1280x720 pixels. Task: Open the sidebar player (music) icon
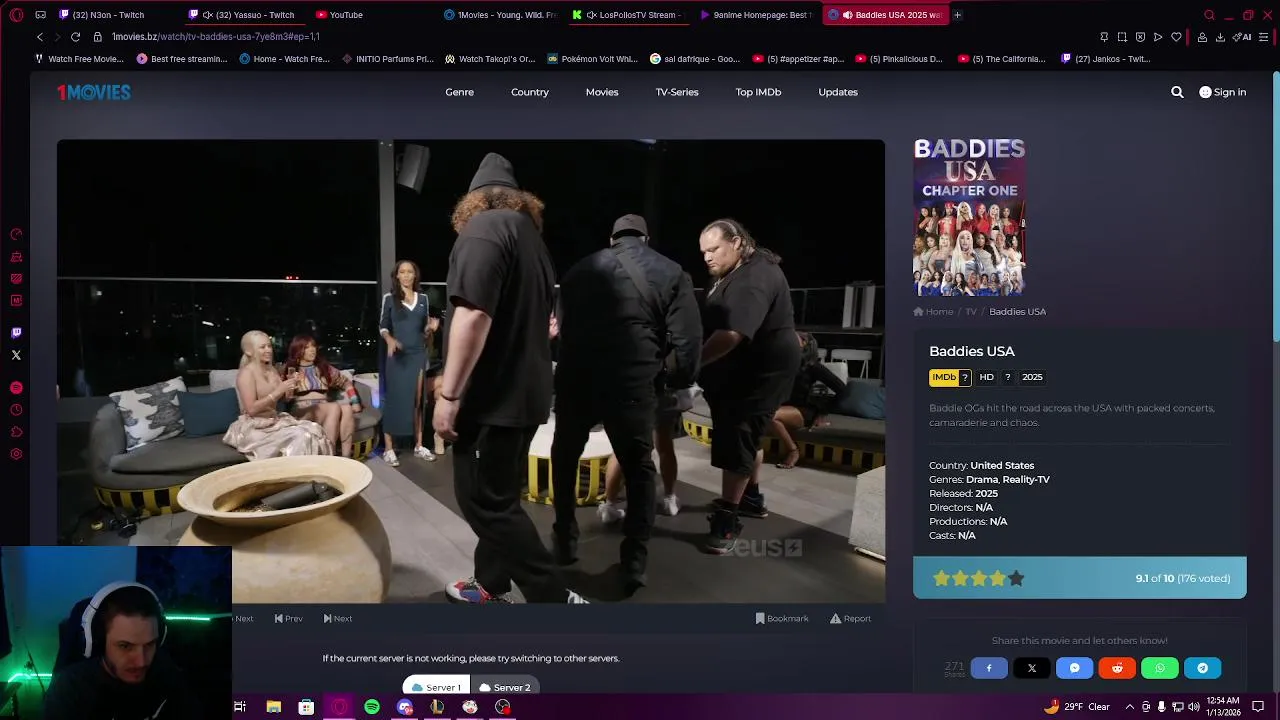(x=16, y=388)
